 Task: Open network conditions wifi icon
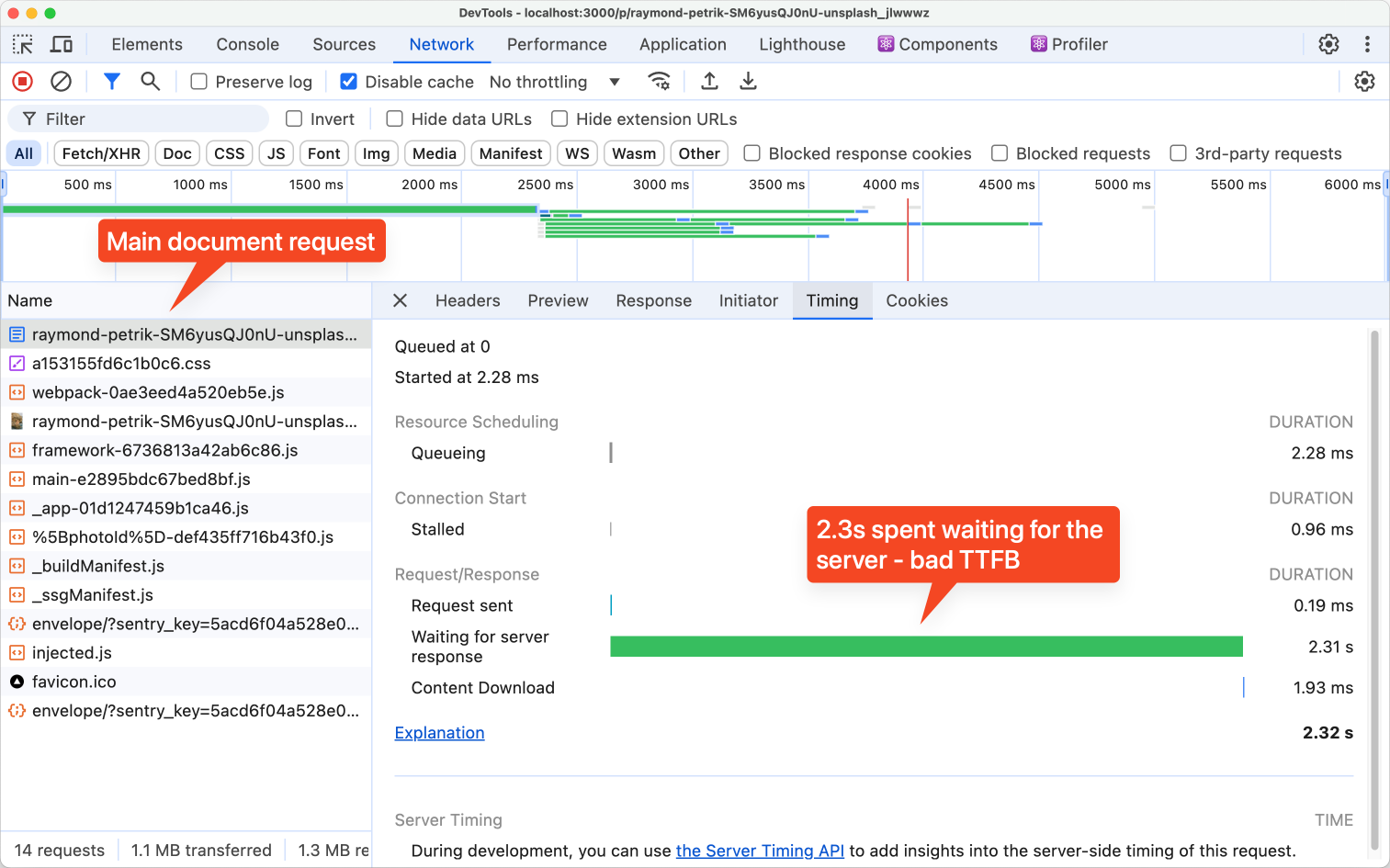pyautogui.click(x=659, y=81)
